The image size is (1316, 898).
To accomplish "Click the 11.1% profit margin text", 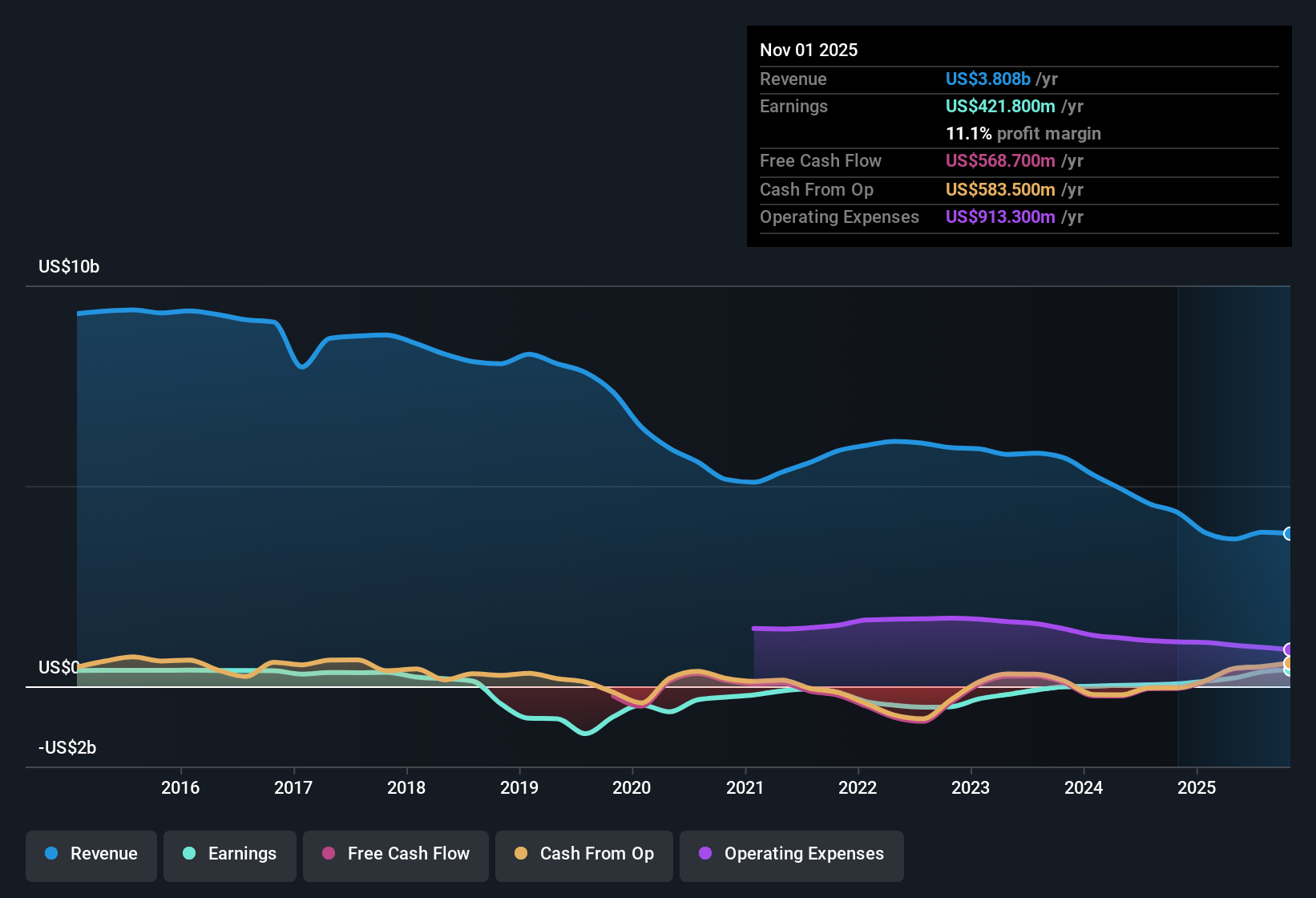I will pos(1023,133).
